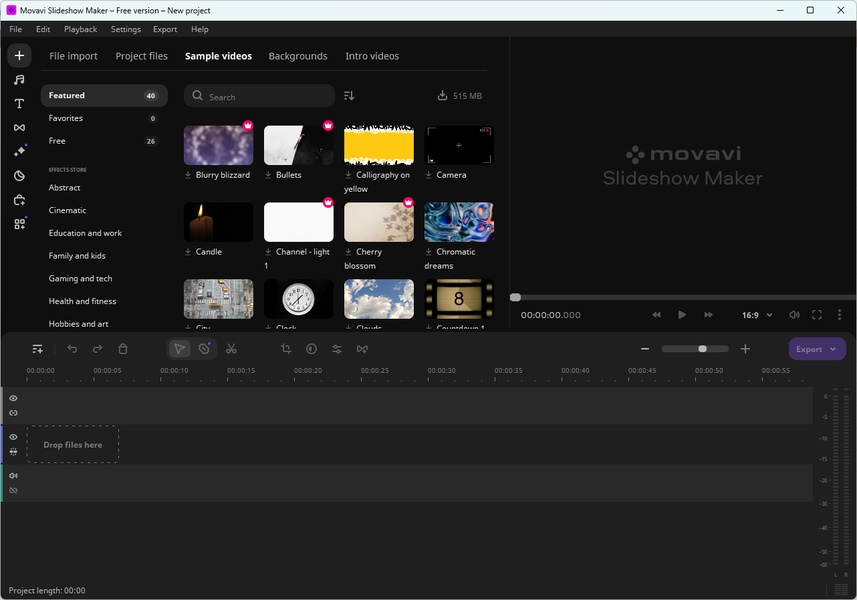Toggle visibility of the main video track
Viewport: 857px width, 600px height.
(x=14, y=437)
